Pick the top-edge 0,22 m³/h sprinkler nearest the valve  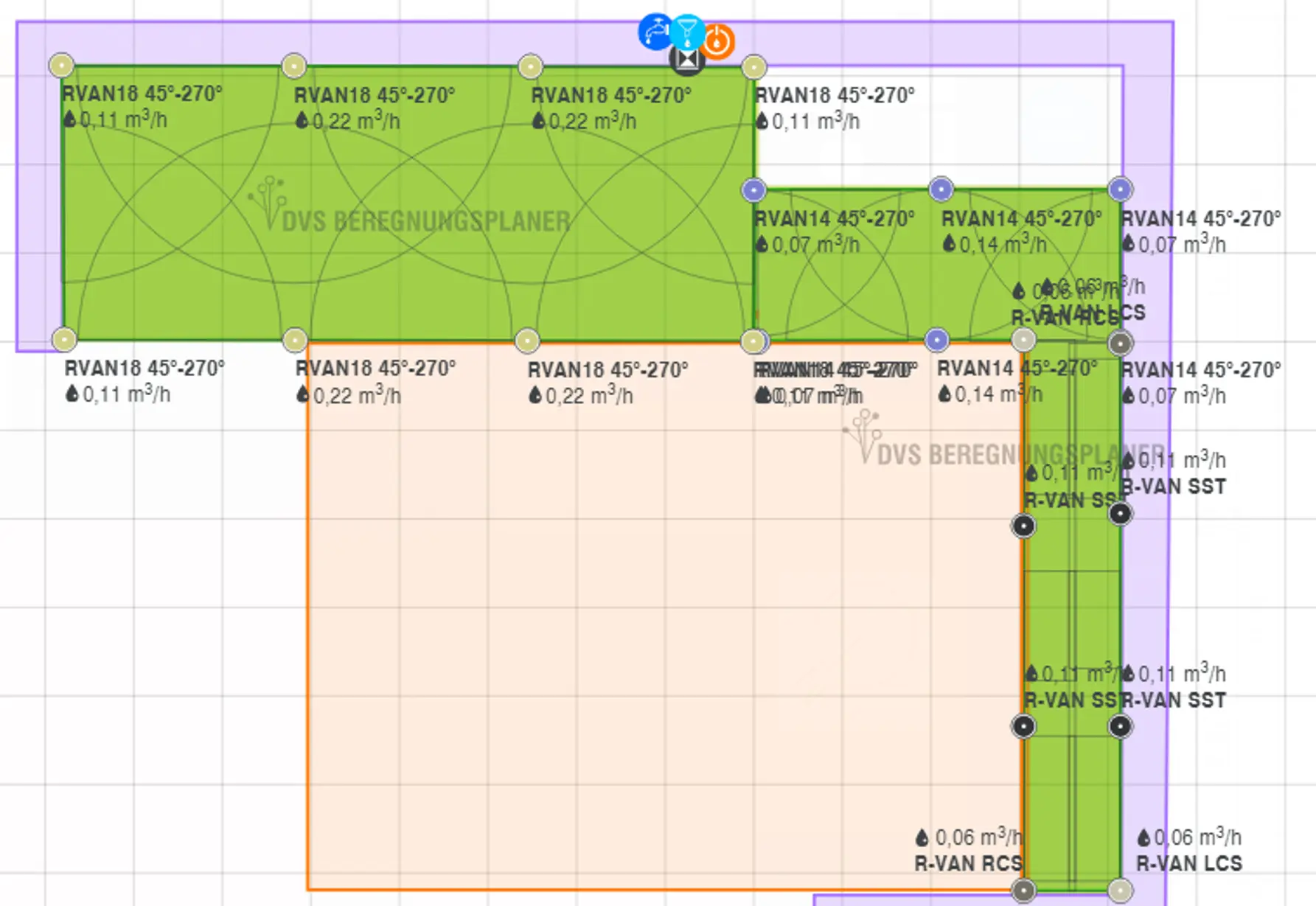(x=530, y=66)
